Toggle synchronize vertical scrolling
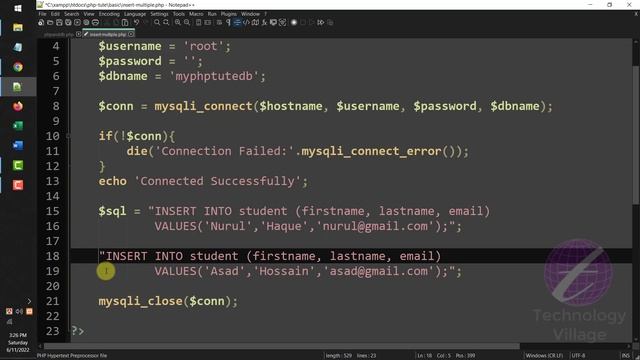The height and width of the screenshot is (360, 640). point(198,22)
